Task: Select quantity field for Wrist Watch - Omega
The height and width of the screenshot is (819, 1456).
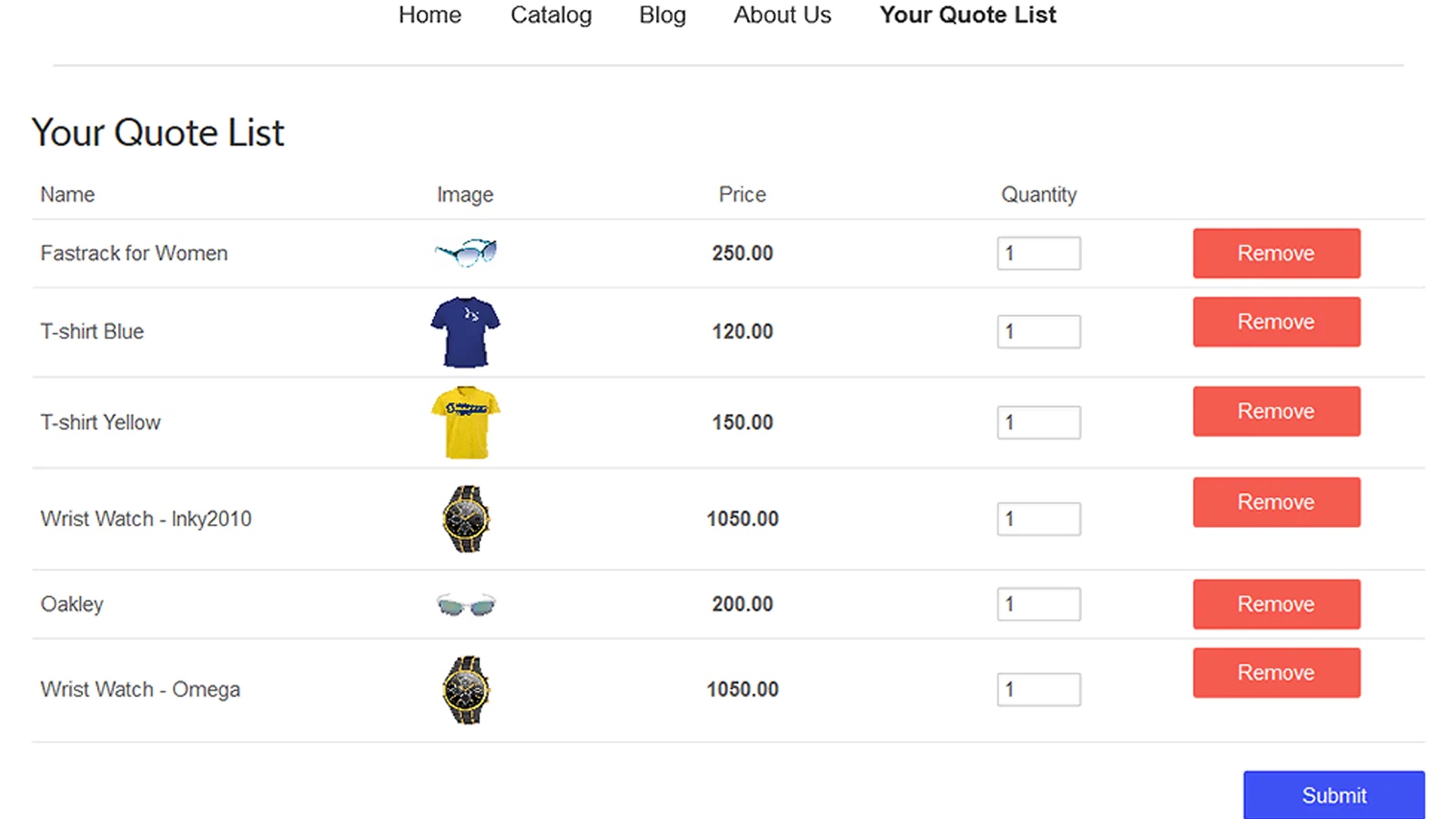Action: (x=1038, y=690)
